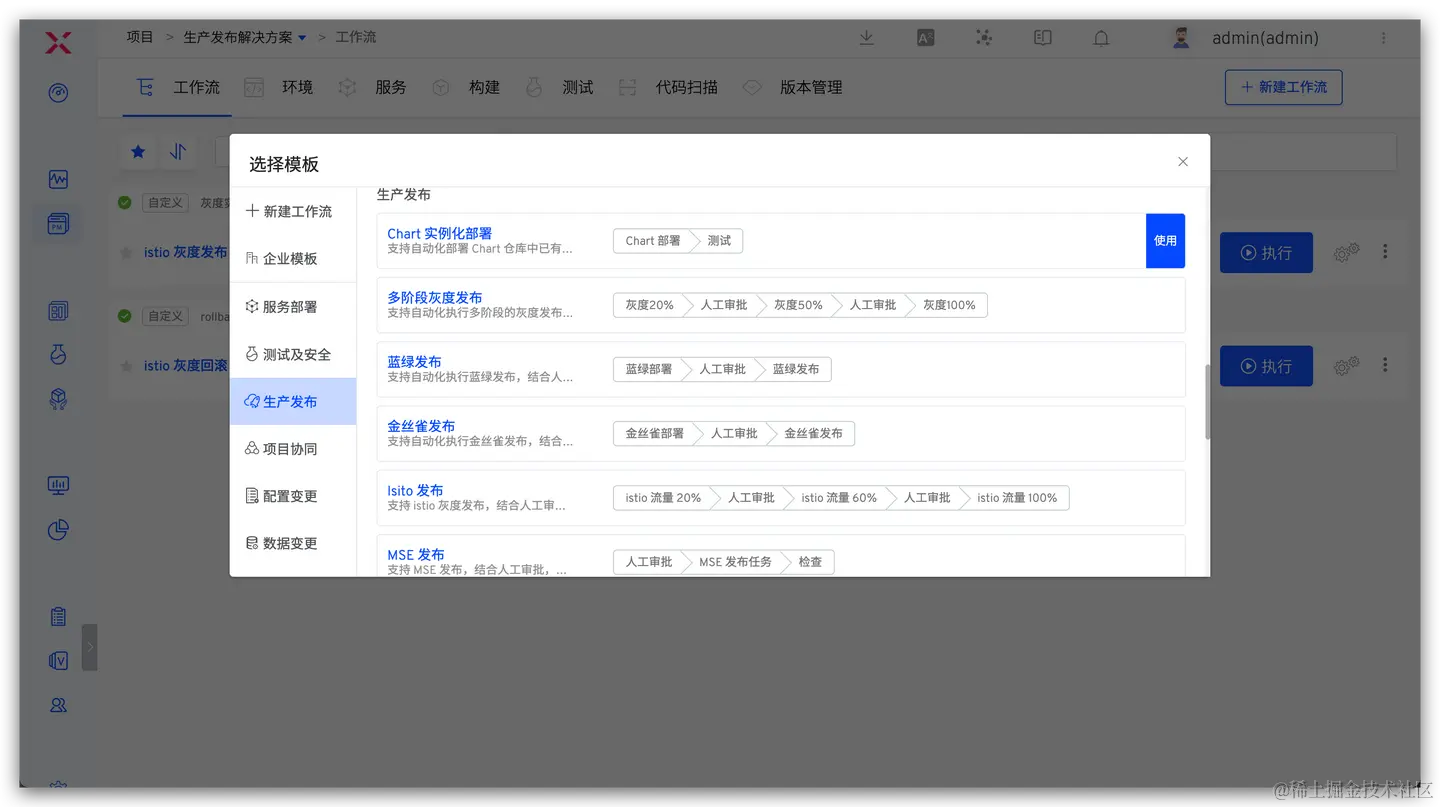Close the 选择模板 dialog

click(x=1183, y=162)
